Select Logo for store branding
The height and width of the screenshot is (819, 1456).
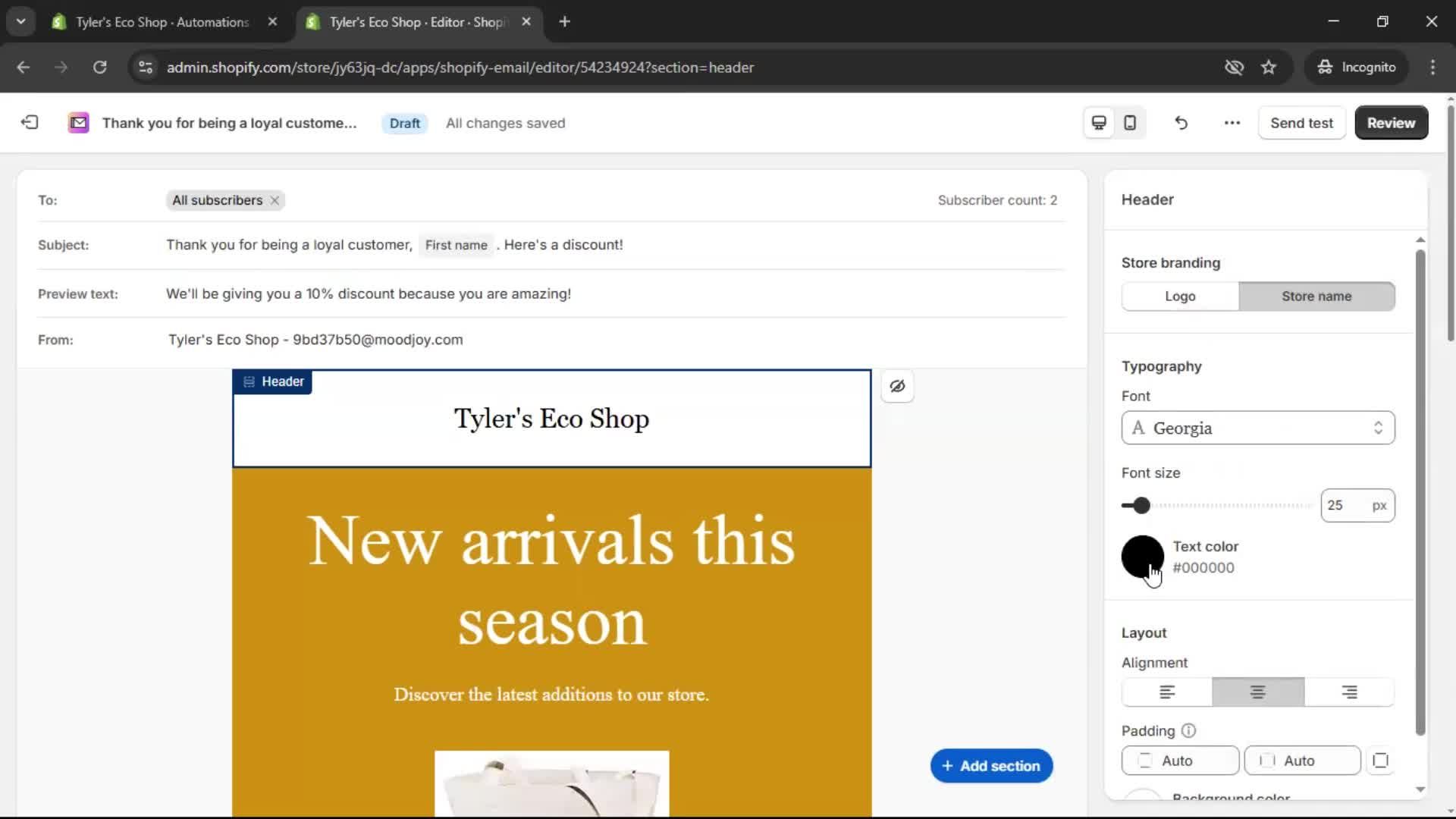tap(1179, 296)
